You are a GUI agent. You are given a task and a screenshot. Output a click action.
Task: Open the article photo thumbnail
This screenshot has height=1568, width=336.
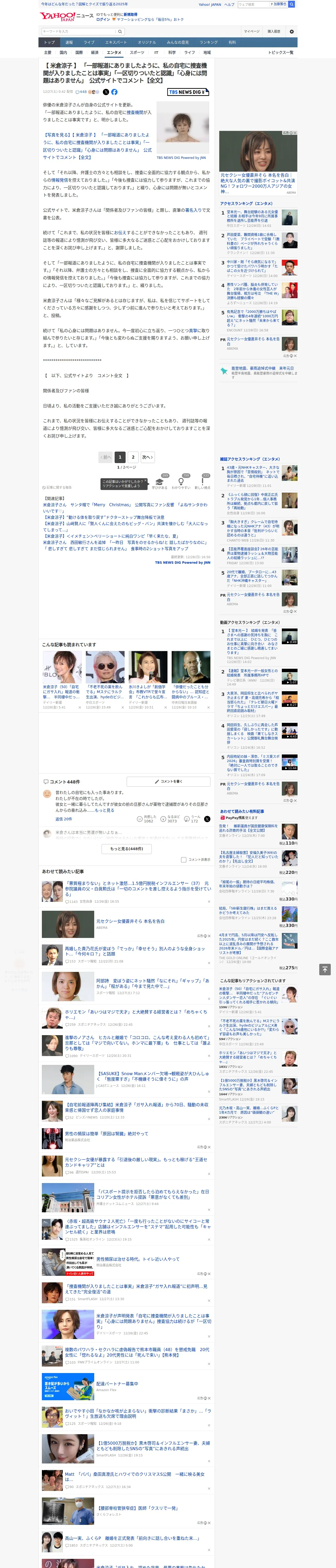(x=183, y=127)
